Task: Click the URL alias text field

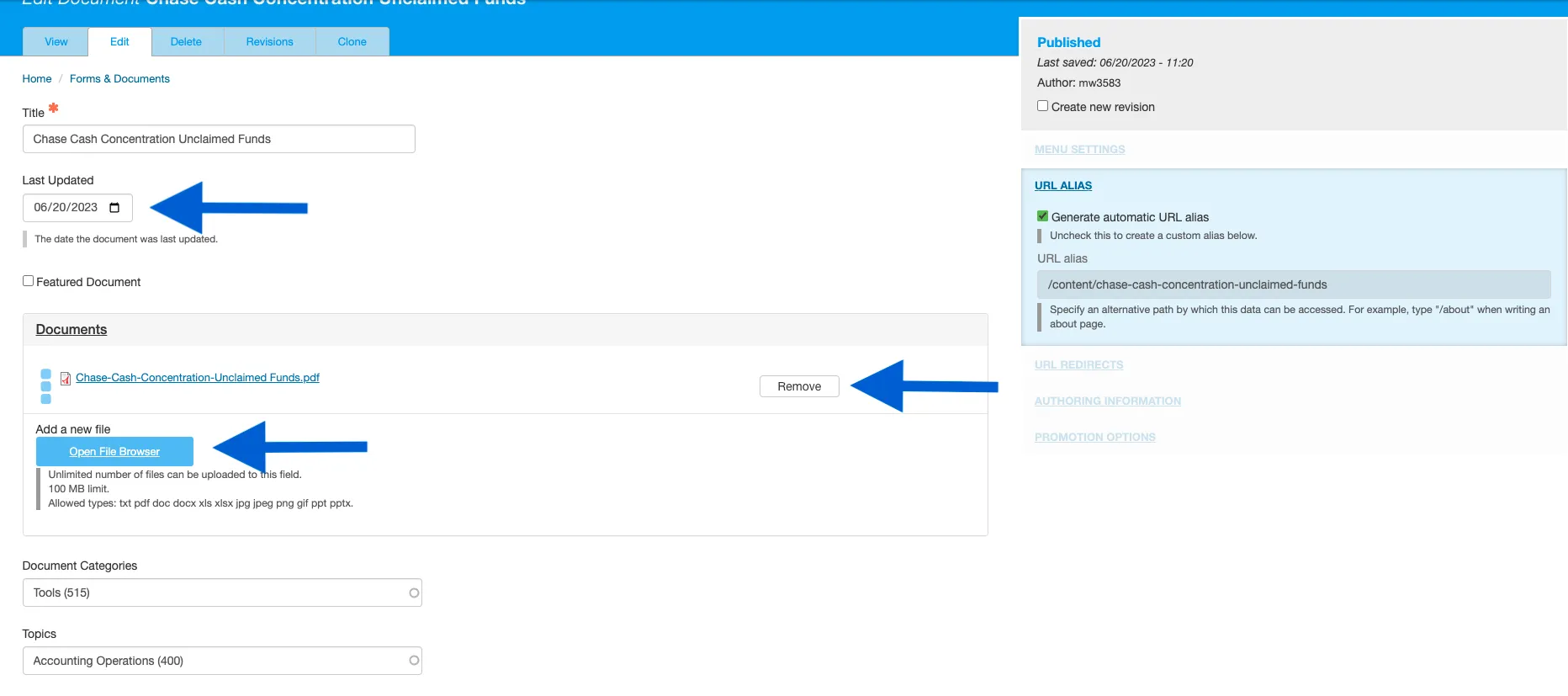Action: pos(1294,284)
